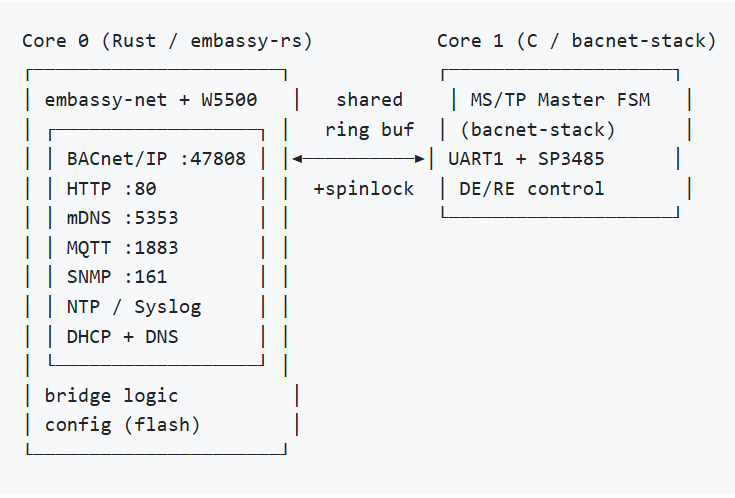Click the "+spinlock" label
735x498 pixels.
[x=364, y=189]
